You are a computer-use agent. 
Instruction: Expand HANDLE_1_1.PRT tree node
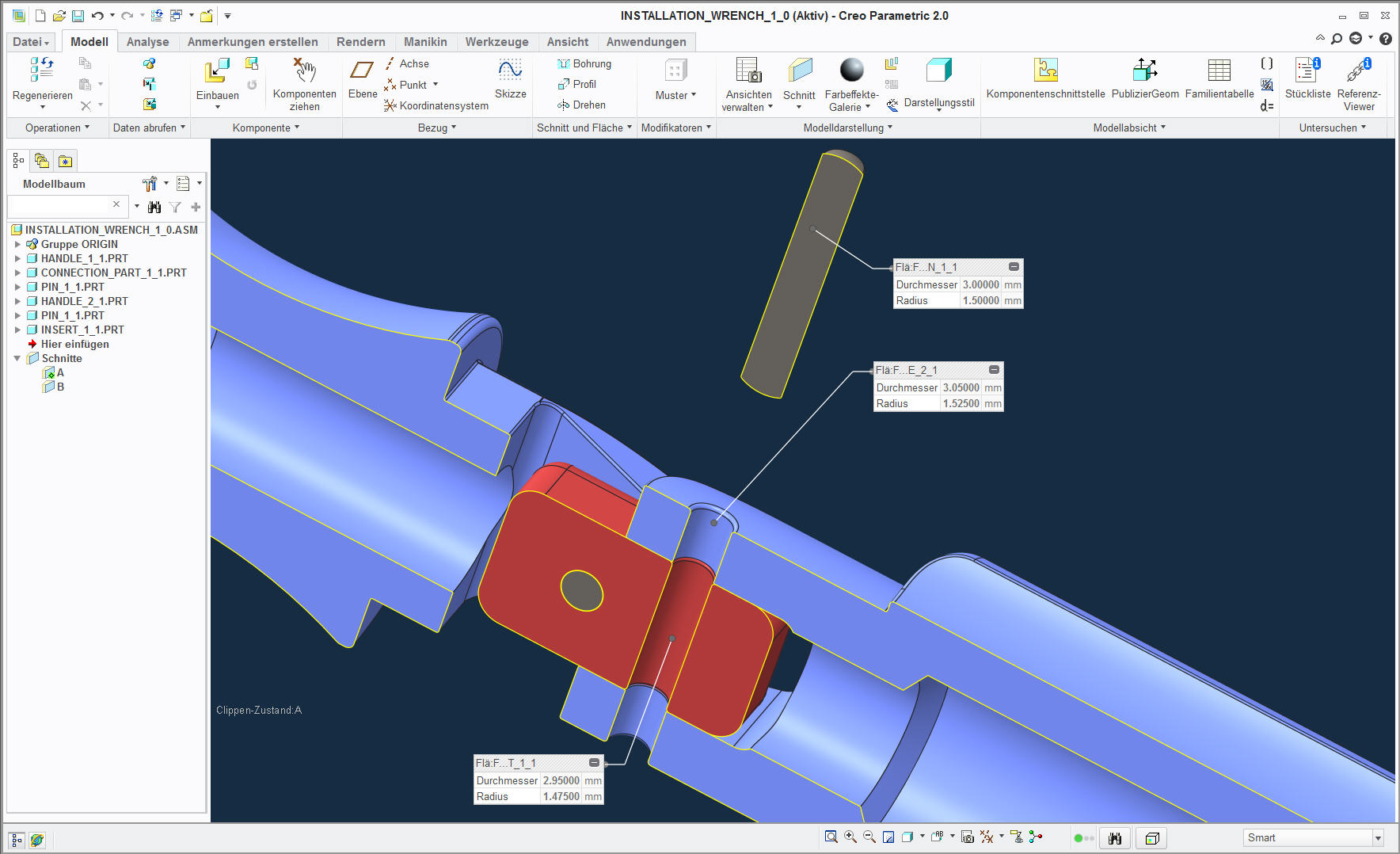pyautogui.click(x=17, y=258)
